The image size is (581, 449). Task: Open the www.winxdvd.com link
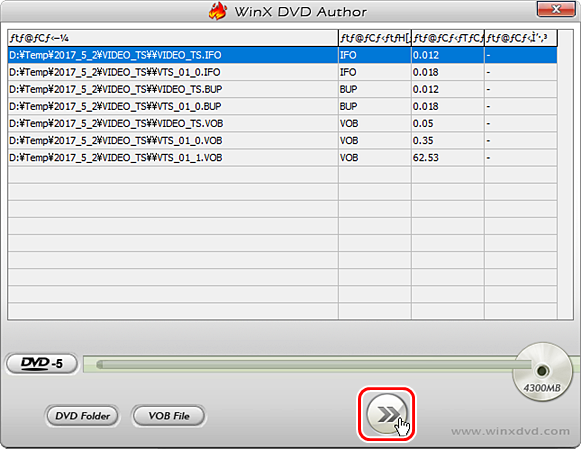[510, 431]
